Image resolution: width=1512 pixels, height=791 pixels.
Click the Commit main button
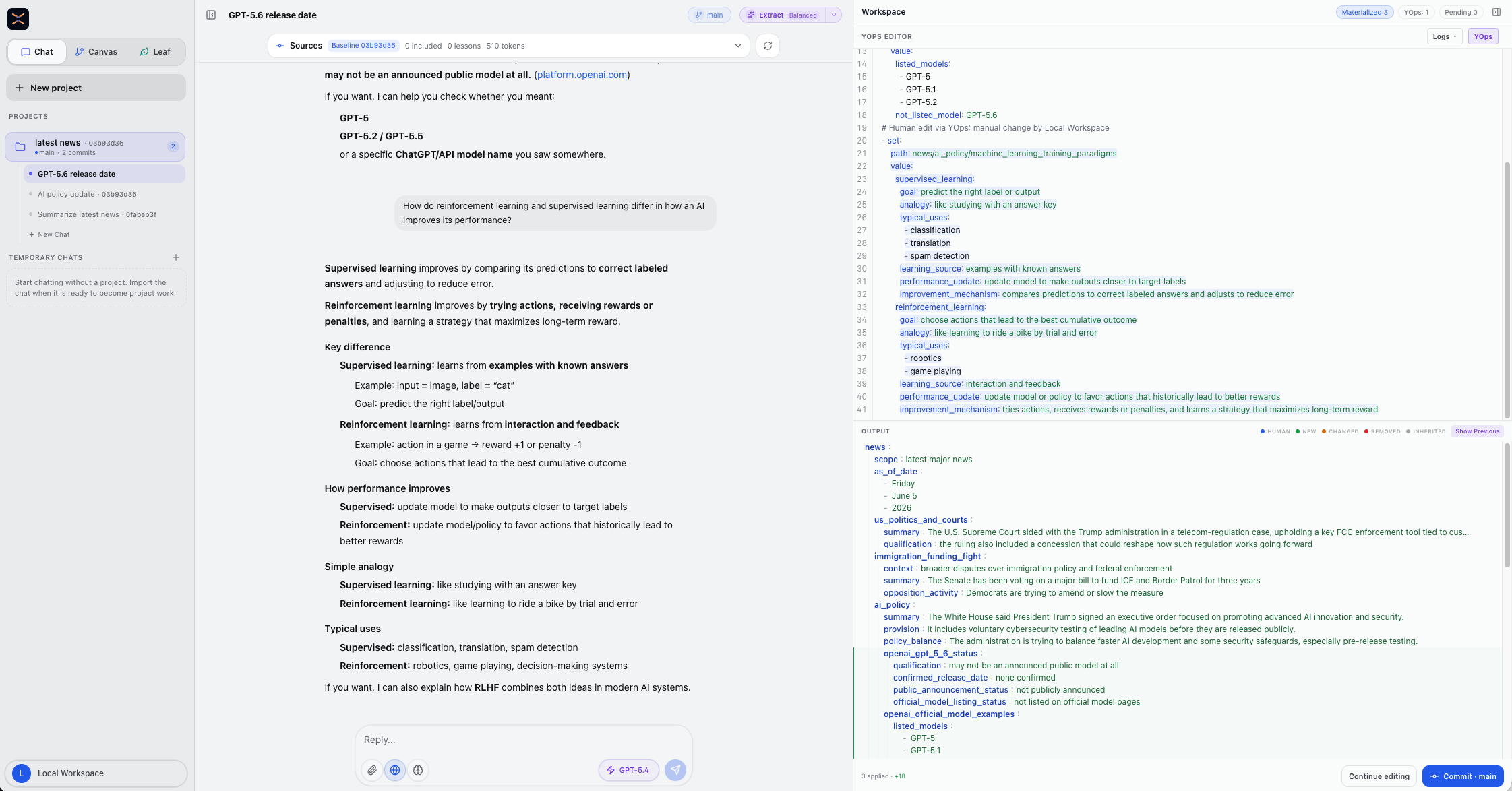[1463, 776]
